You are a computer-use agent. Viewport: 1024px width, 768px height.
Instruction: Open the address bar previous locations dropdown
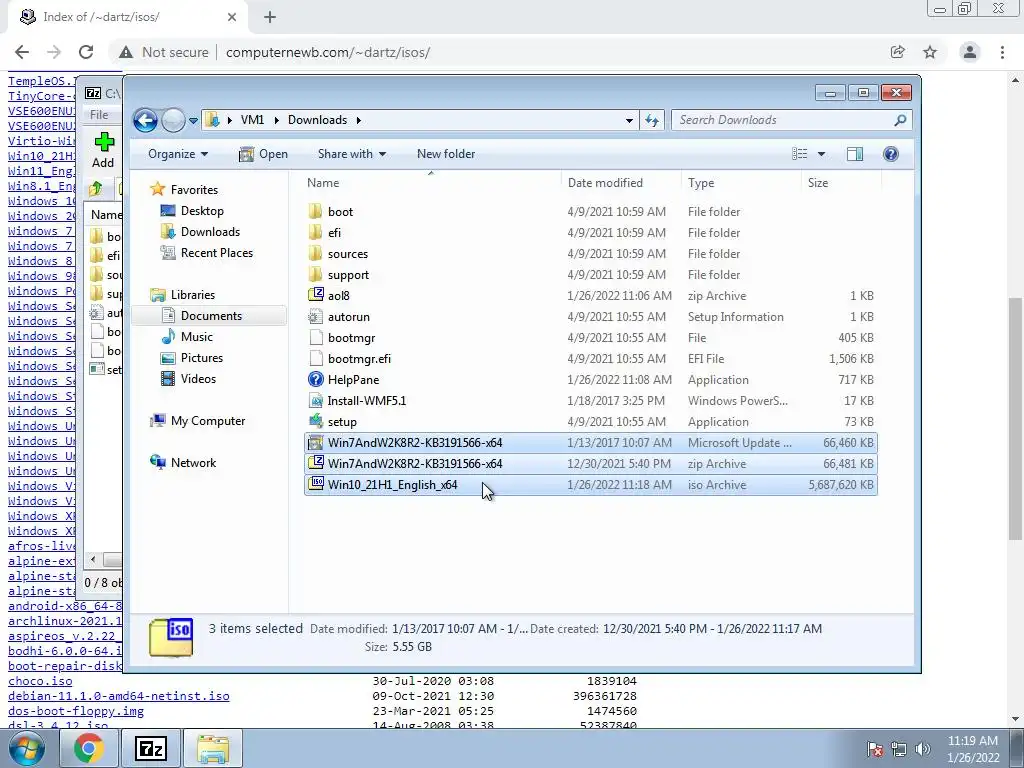click(x=629, y=121)
